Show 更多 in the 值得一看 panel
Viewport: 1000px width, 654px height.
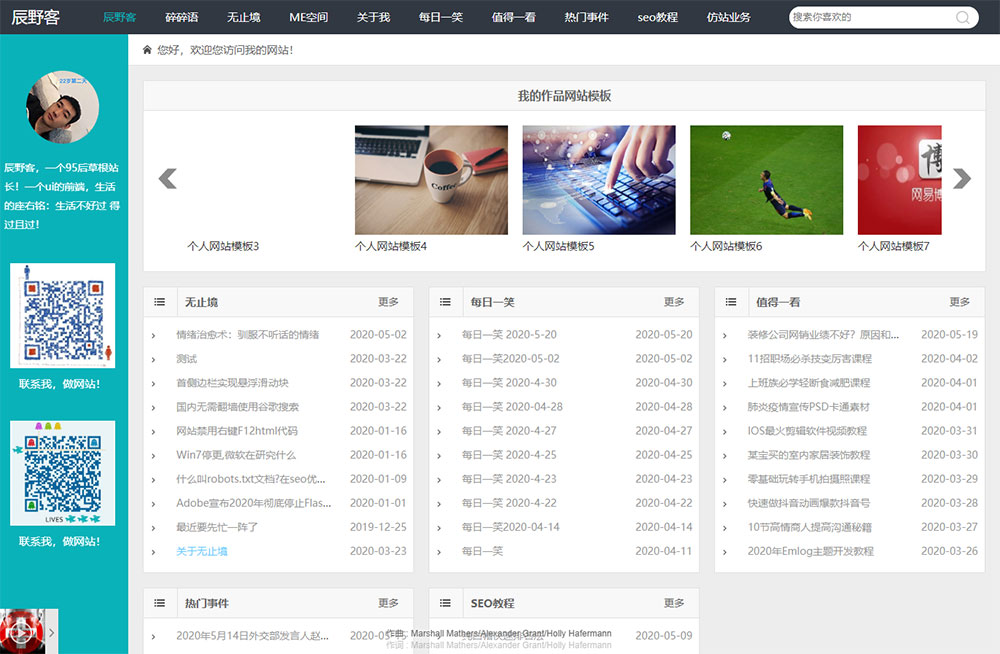click(x=959, y=302)
